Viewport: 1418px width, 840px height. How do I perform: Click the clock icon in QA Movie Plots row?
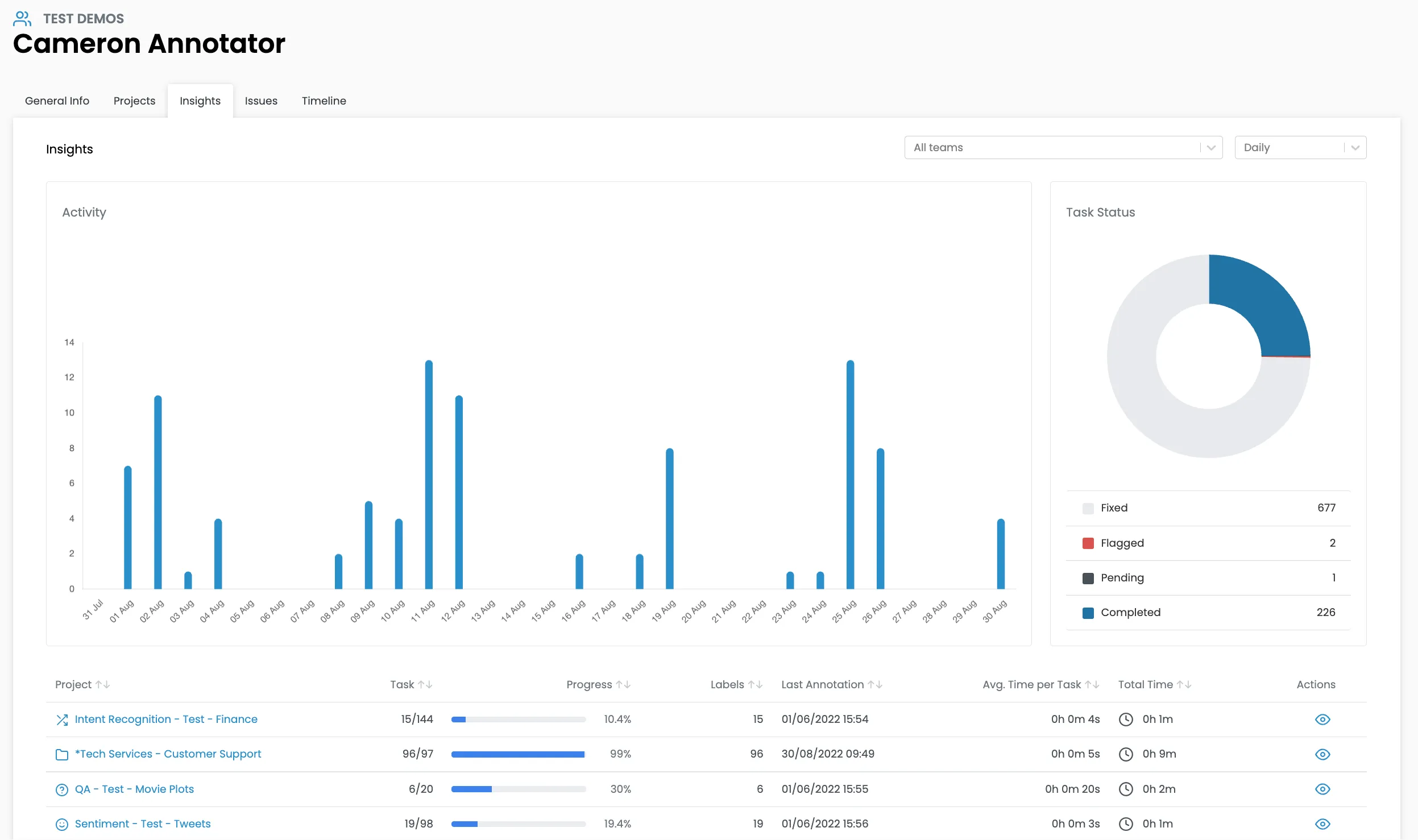click(x=1126, y=789)
